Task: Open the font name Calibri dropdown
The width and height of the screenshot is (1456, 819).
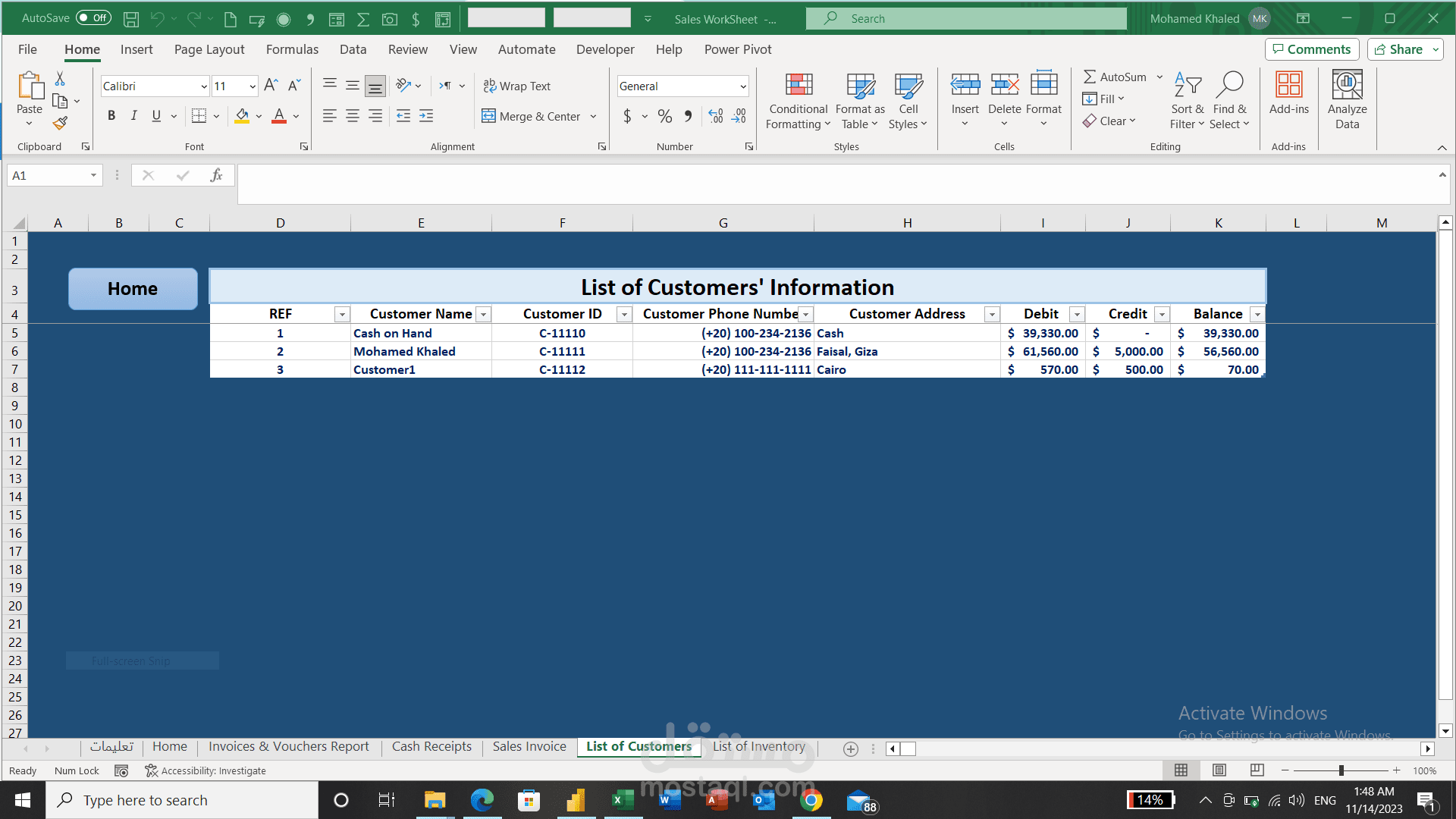Action: tap(203, 86)
